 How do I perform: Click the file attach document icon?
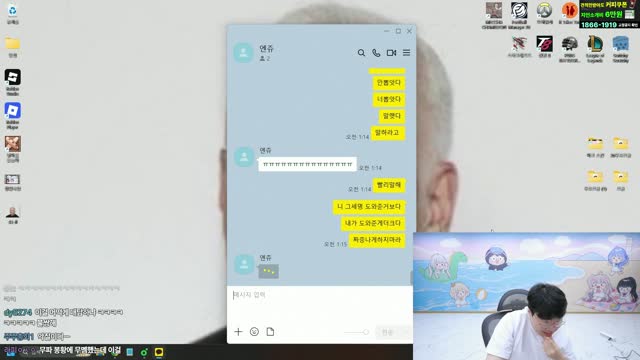tap(270, 332)
